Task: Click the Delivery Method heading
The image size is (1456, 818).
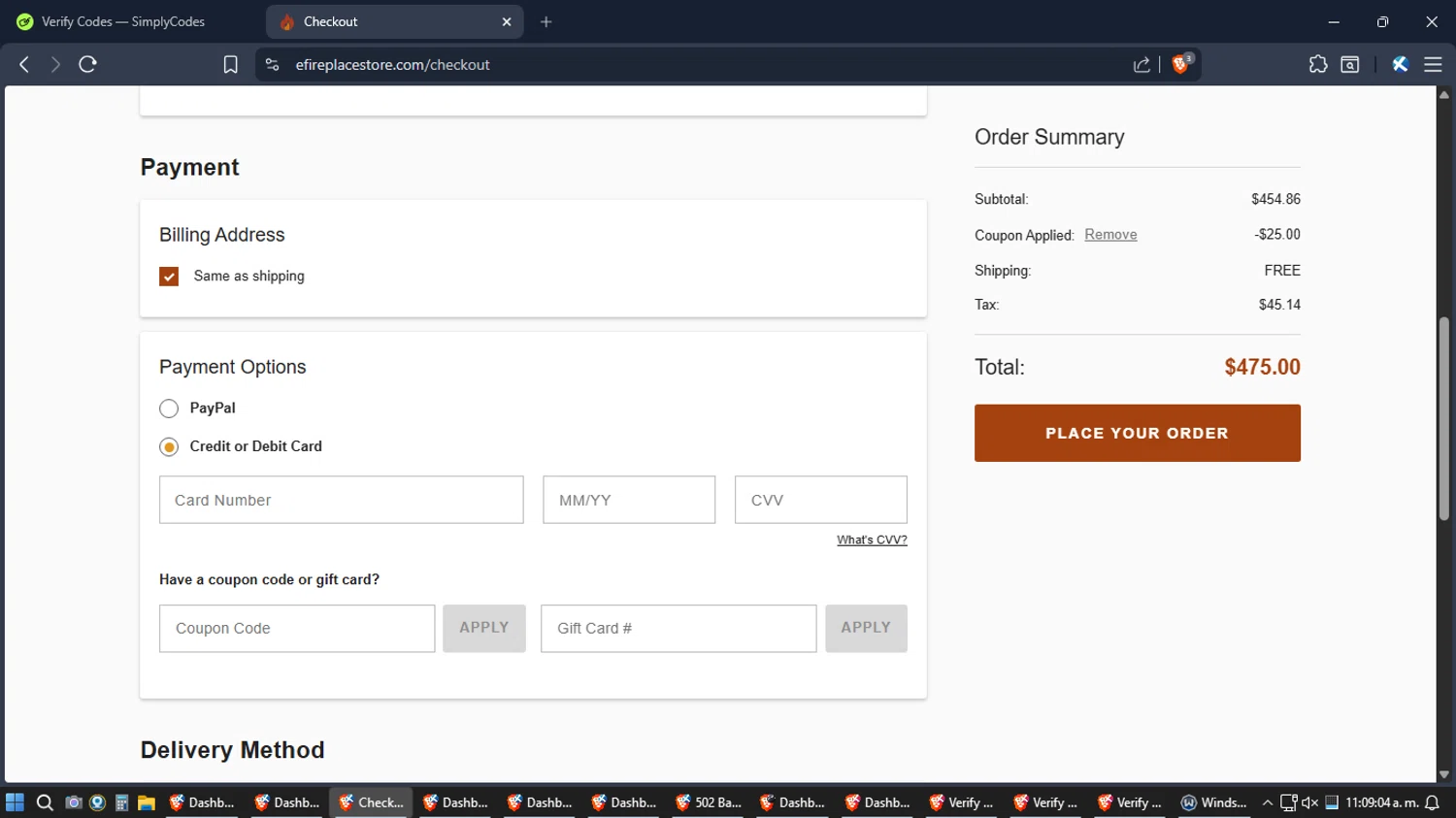Action: (x=232, y=750)
